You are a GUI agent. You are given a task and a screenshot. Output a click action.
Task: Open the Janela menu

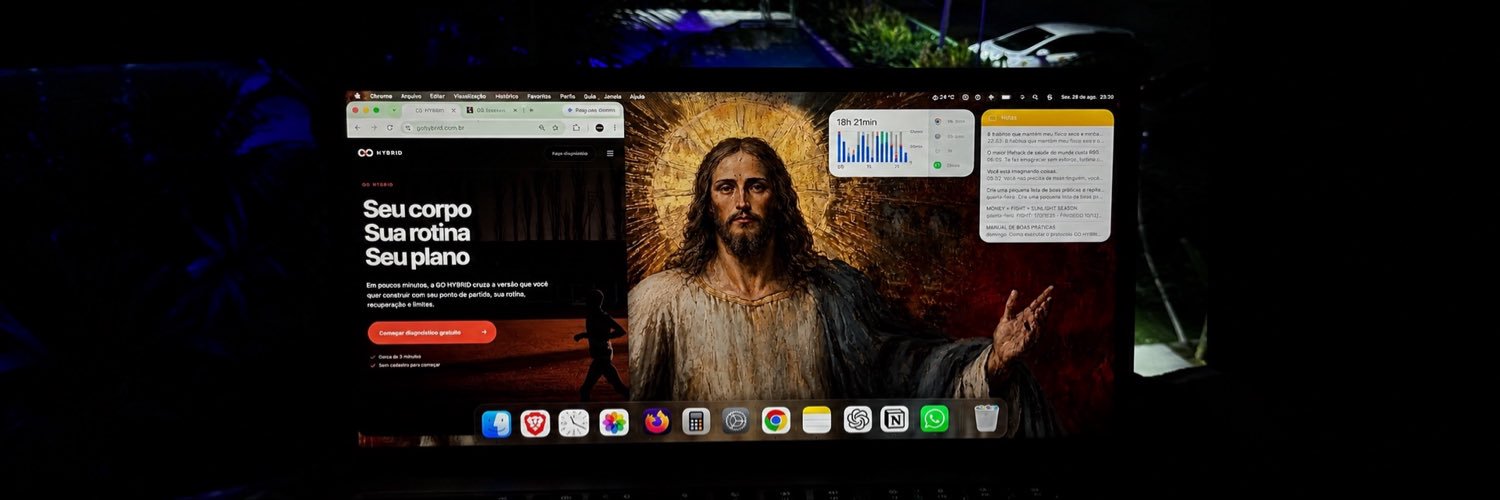tap(612, 96)
